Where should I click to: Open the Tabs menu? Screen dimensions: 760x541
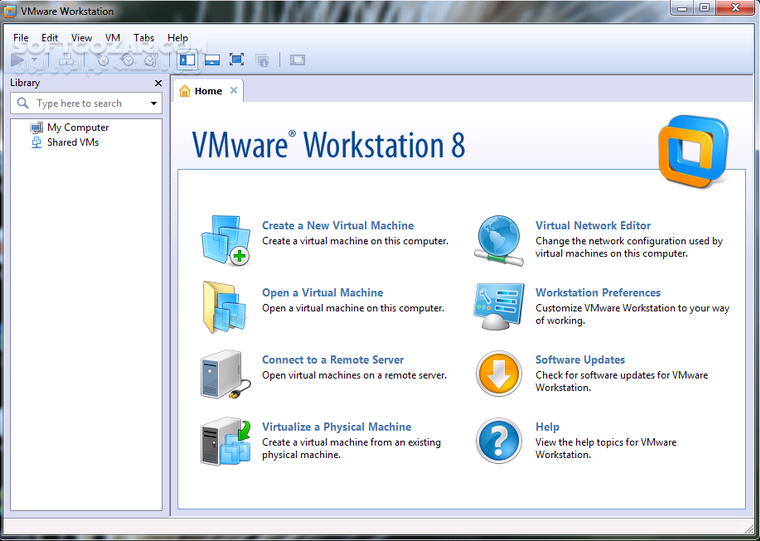tap(144, 38)
